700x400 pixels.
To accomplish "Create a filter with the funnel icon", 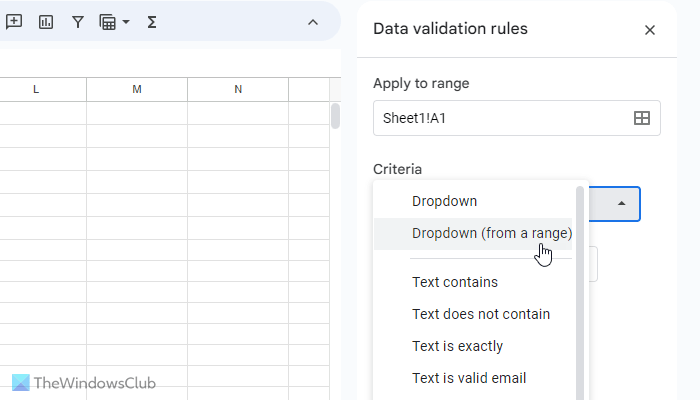I will (x=78, y=21).
